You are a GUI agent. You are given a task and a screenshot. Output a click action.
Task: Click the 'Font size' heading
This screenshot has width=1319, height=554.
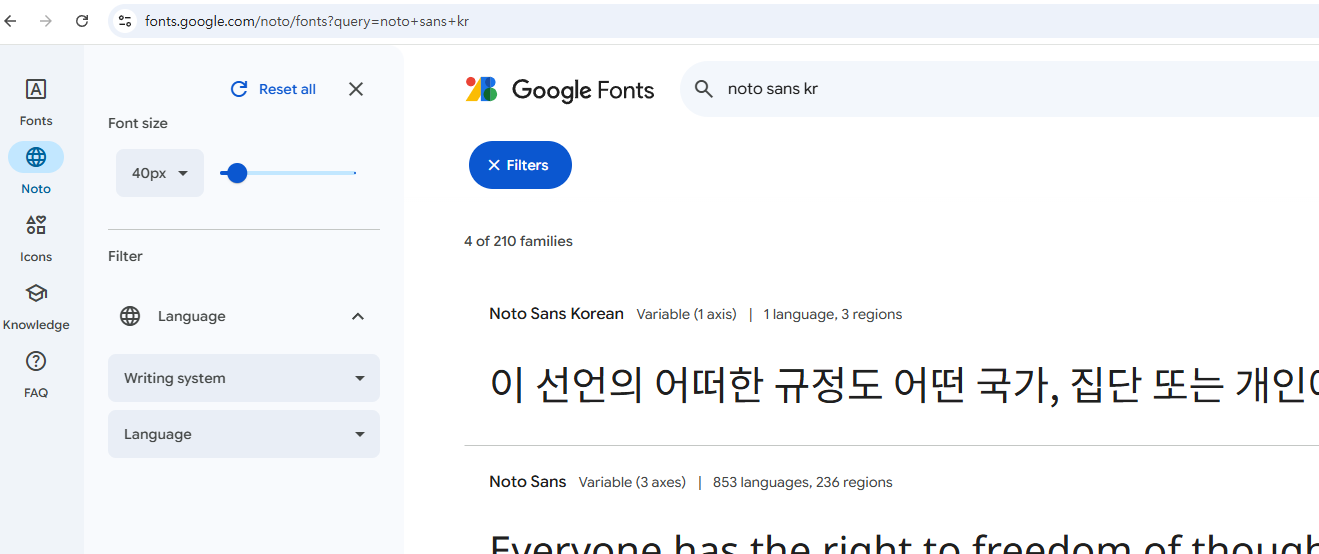138,123
